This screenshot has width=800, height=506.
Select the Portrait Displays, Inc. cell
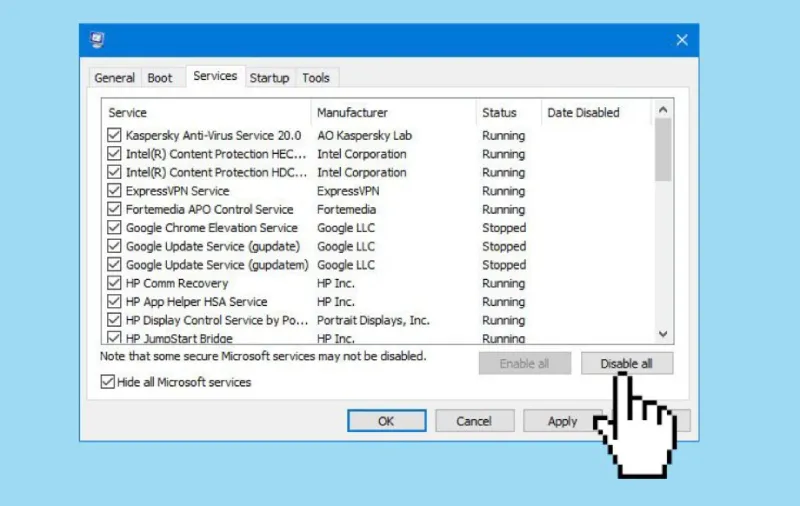pos(373,320)
